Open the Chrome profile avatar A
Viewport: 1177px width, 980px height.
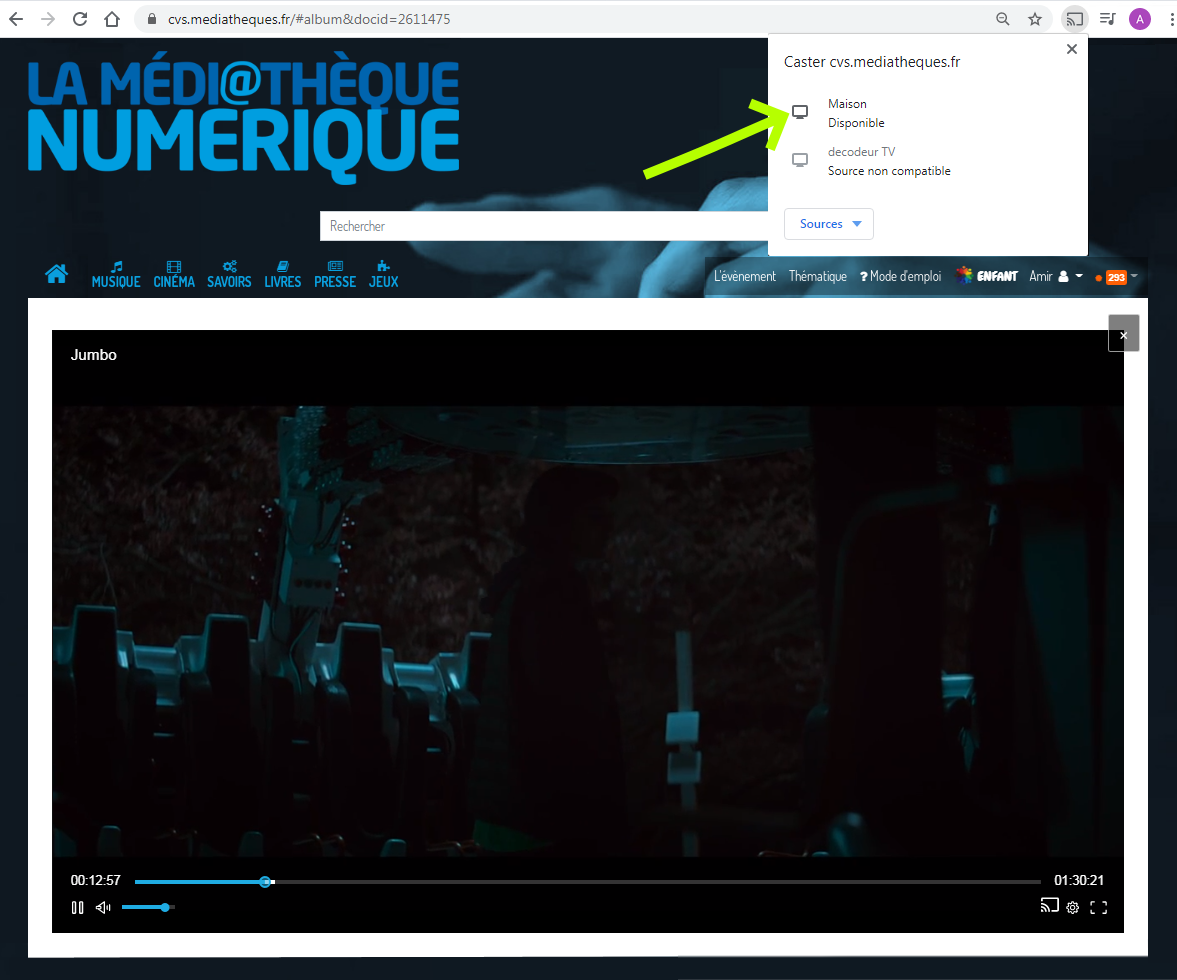click(1139, 19)
